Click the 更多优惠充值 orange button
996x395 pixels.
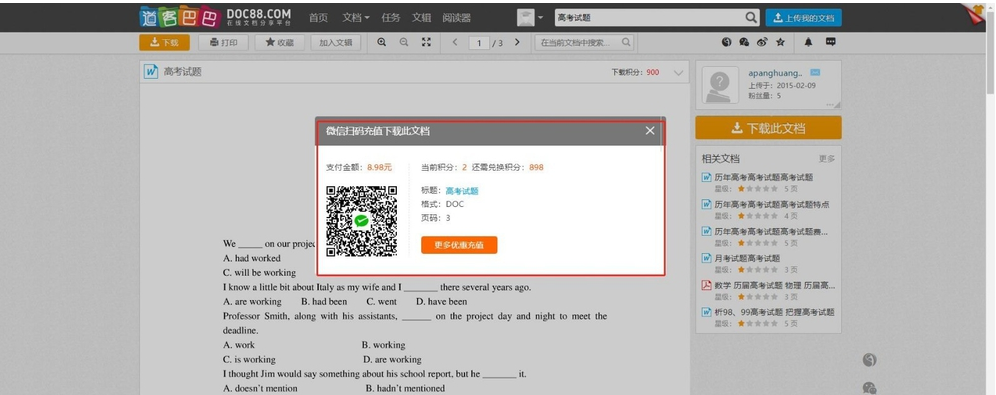pos(459,245)
